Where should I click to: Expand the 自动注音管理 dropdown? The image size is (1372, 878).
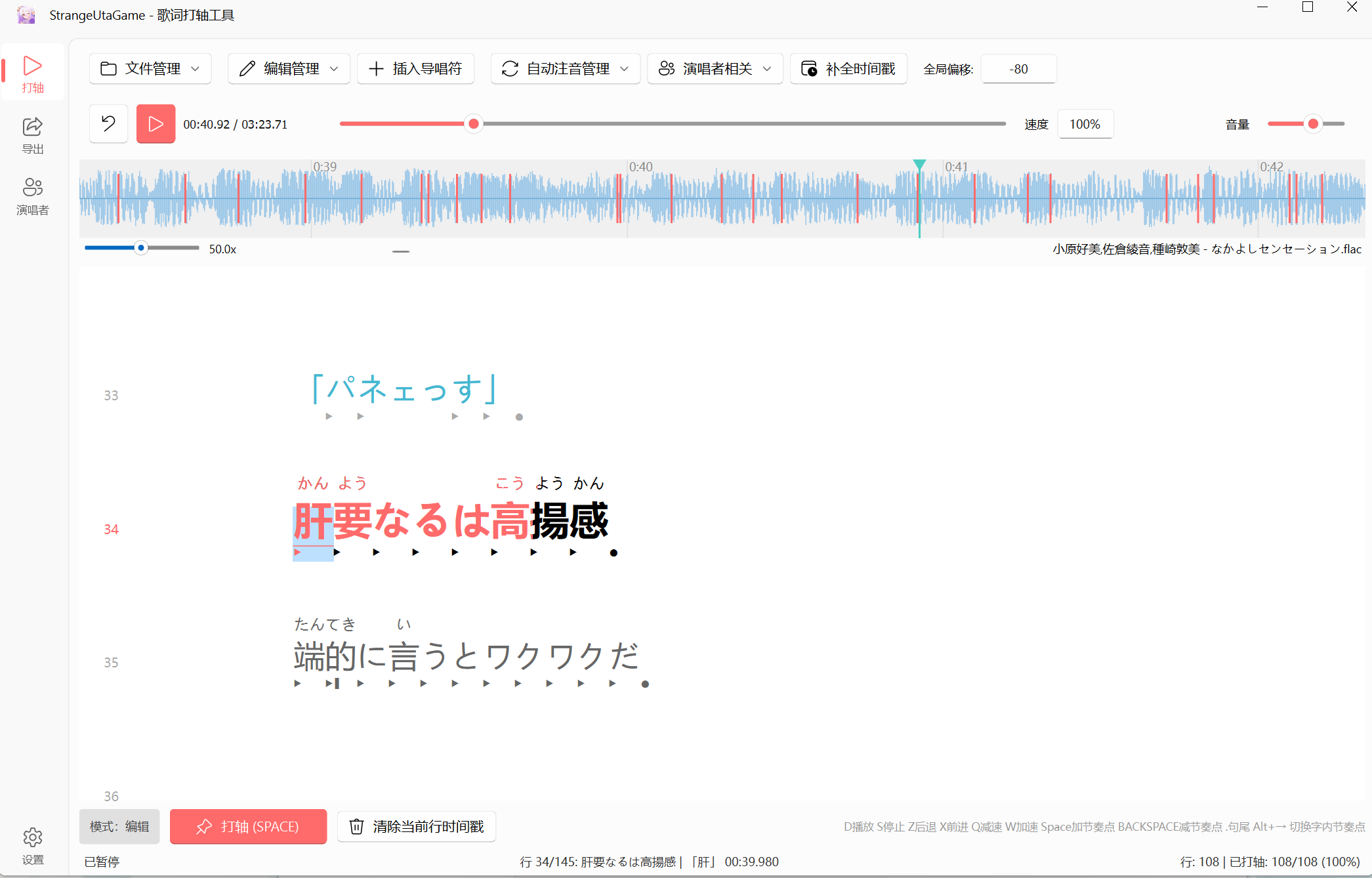(566, 69)
